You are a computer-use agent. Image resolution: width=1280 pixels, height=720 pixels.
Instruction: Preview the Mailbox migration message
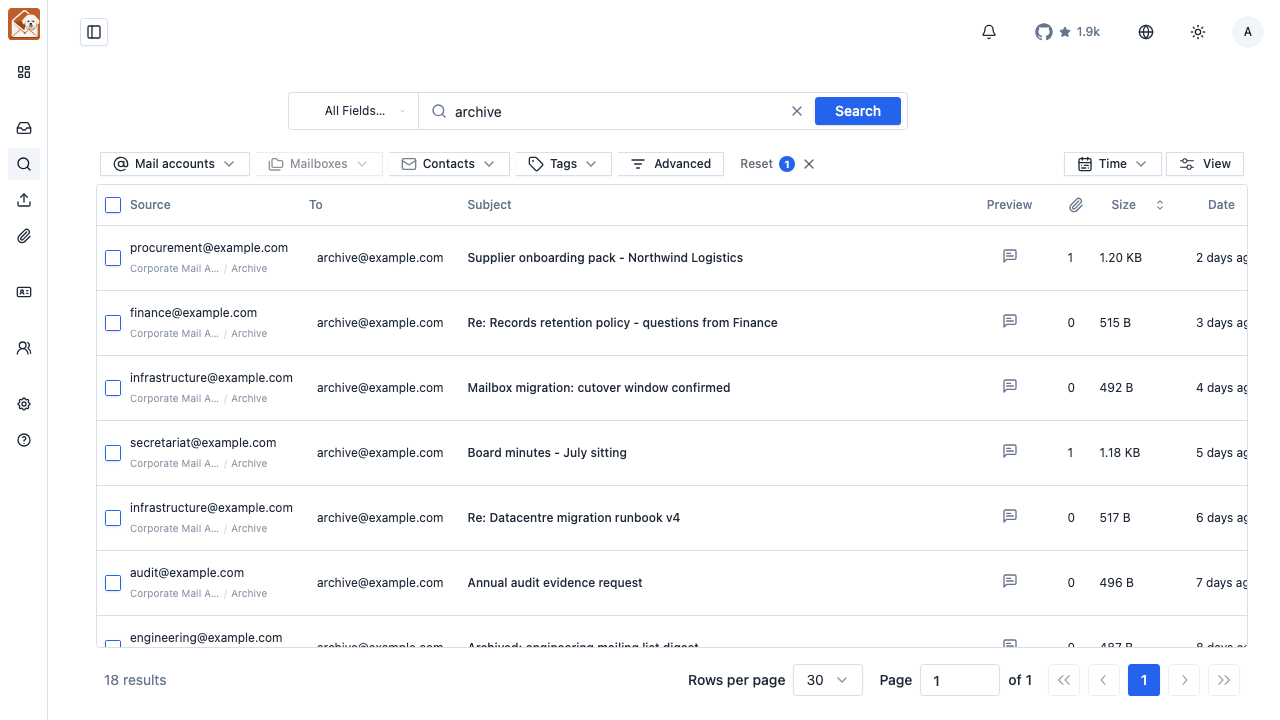click(1010, 386)
